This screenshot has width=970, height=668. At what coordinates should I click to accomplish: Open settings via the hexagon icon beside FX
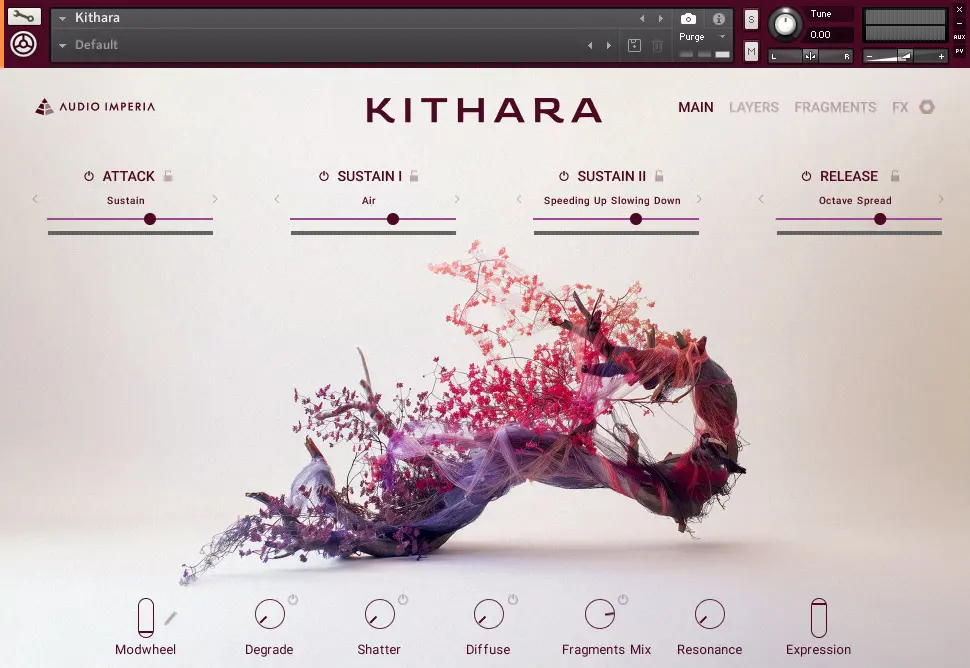coord(927,107)
